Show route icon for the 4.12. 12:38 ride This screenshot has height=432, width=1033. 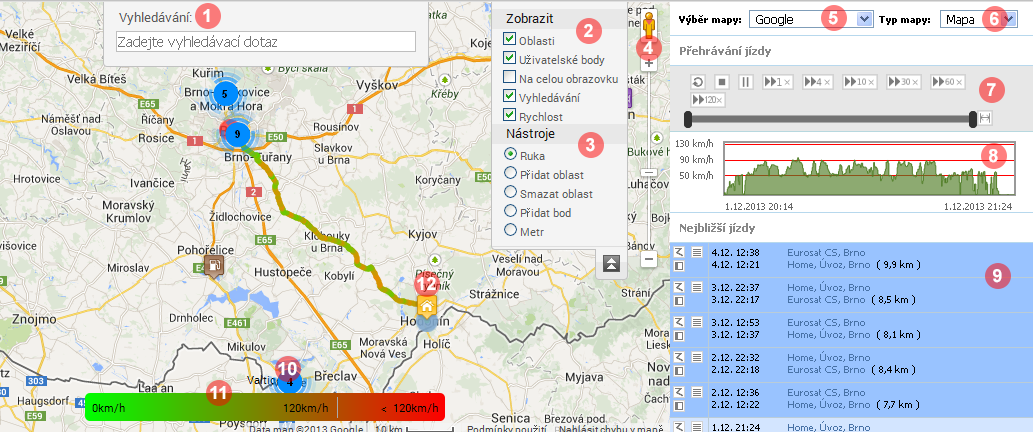(681, 252)
